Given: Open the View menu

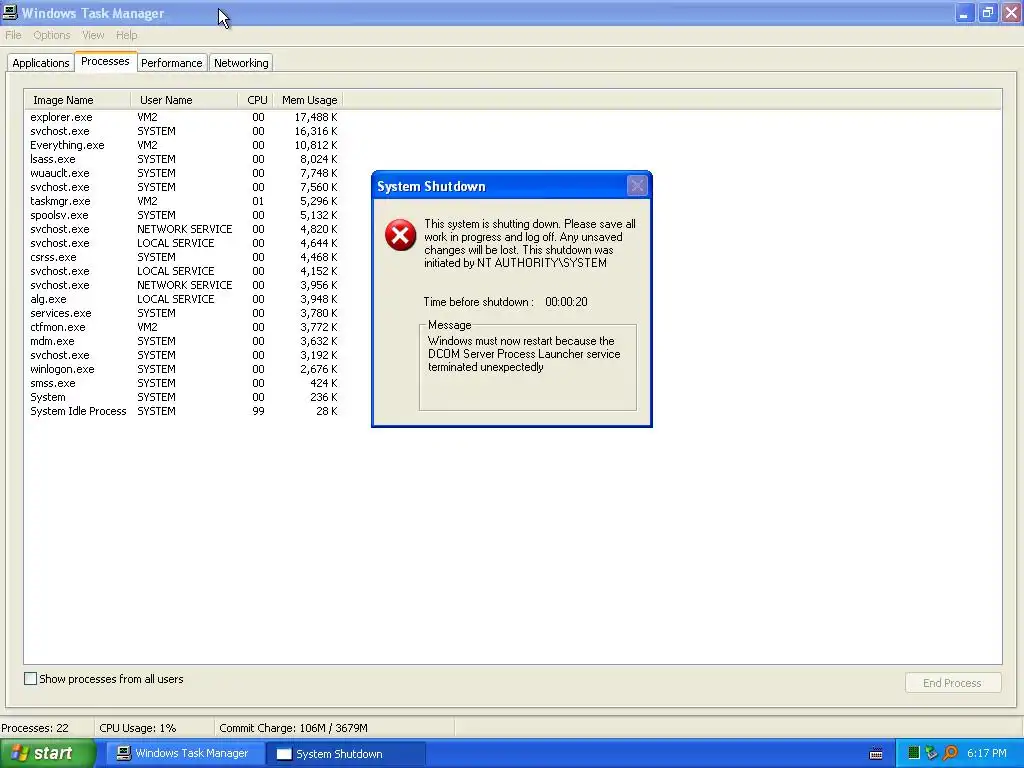Looking at the screenshot, I should pos(93,35).
